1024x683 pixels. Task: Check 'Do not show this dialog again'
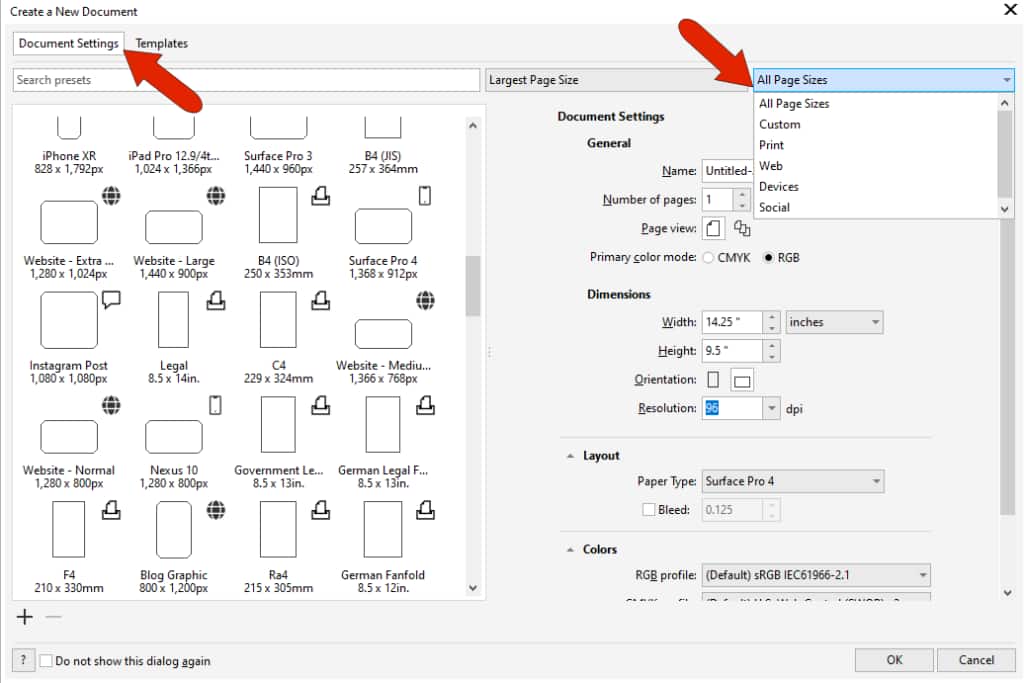coord(46,661)
